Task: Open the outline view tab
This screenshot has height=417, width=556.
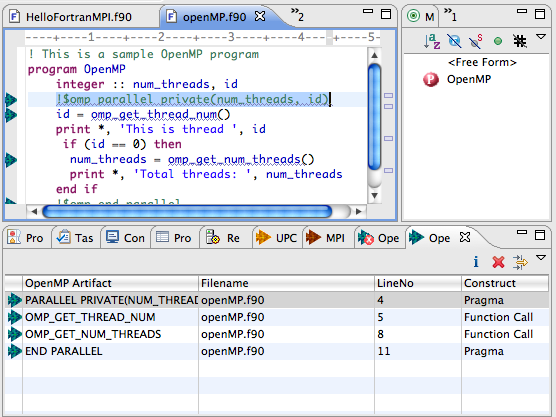Action: [x=421, y=16]
